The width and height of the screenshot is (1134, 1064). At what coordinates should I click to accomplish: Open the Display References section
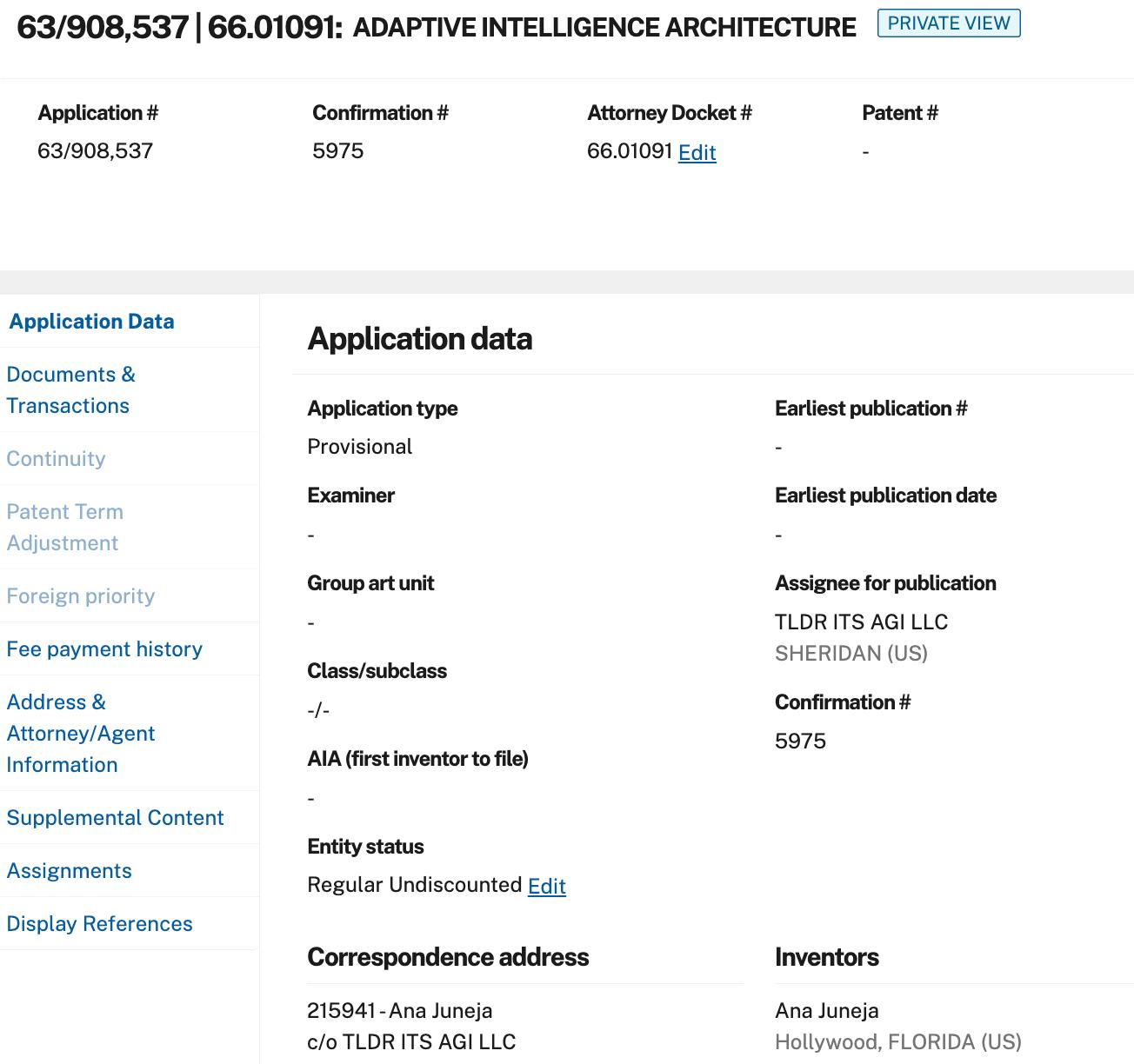(x=99, y=924)
